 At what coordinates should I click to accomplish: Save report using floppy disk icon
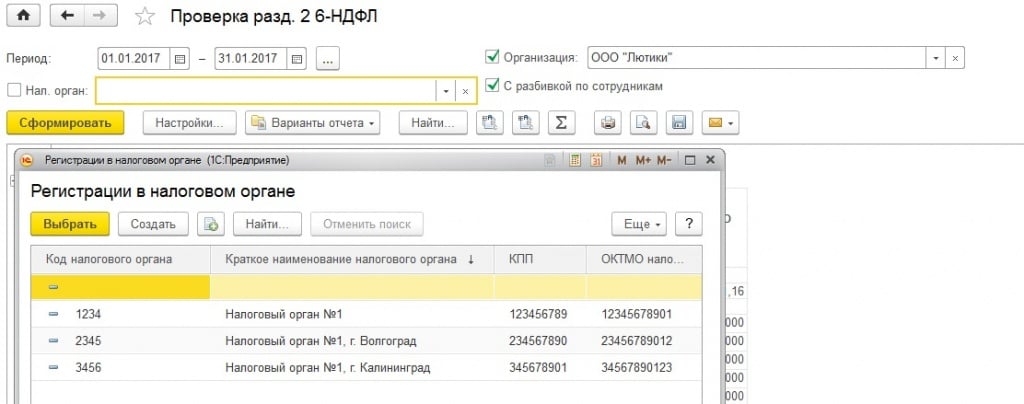click(679, 123)
